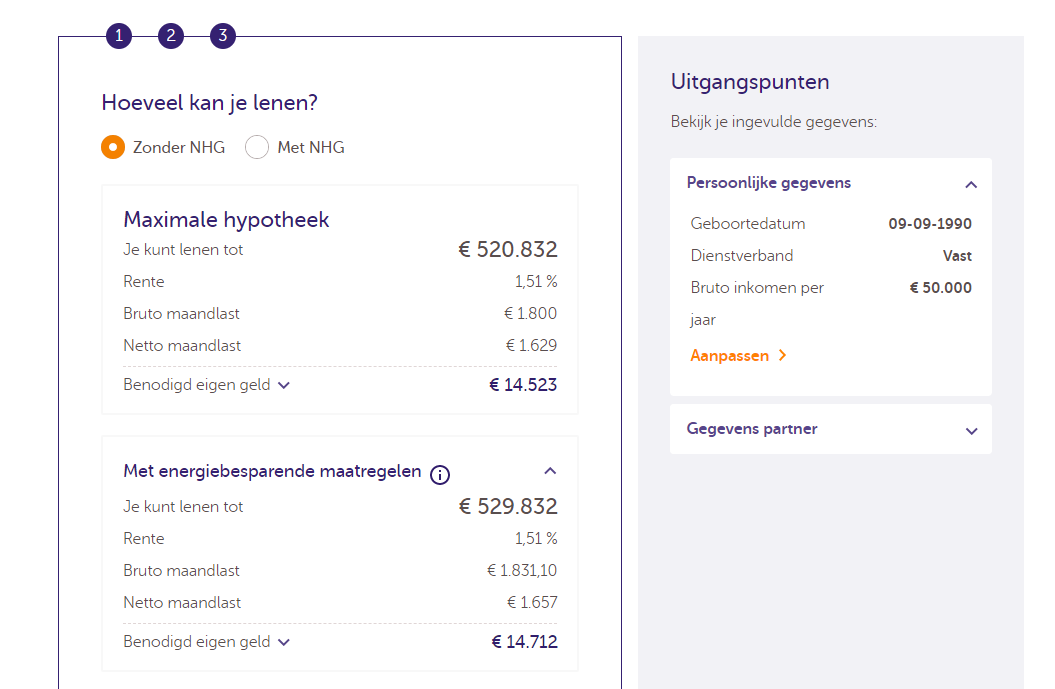1055x689 pixels.
Task: Open step 2 indicator circle
Action: tap(170, 36)
